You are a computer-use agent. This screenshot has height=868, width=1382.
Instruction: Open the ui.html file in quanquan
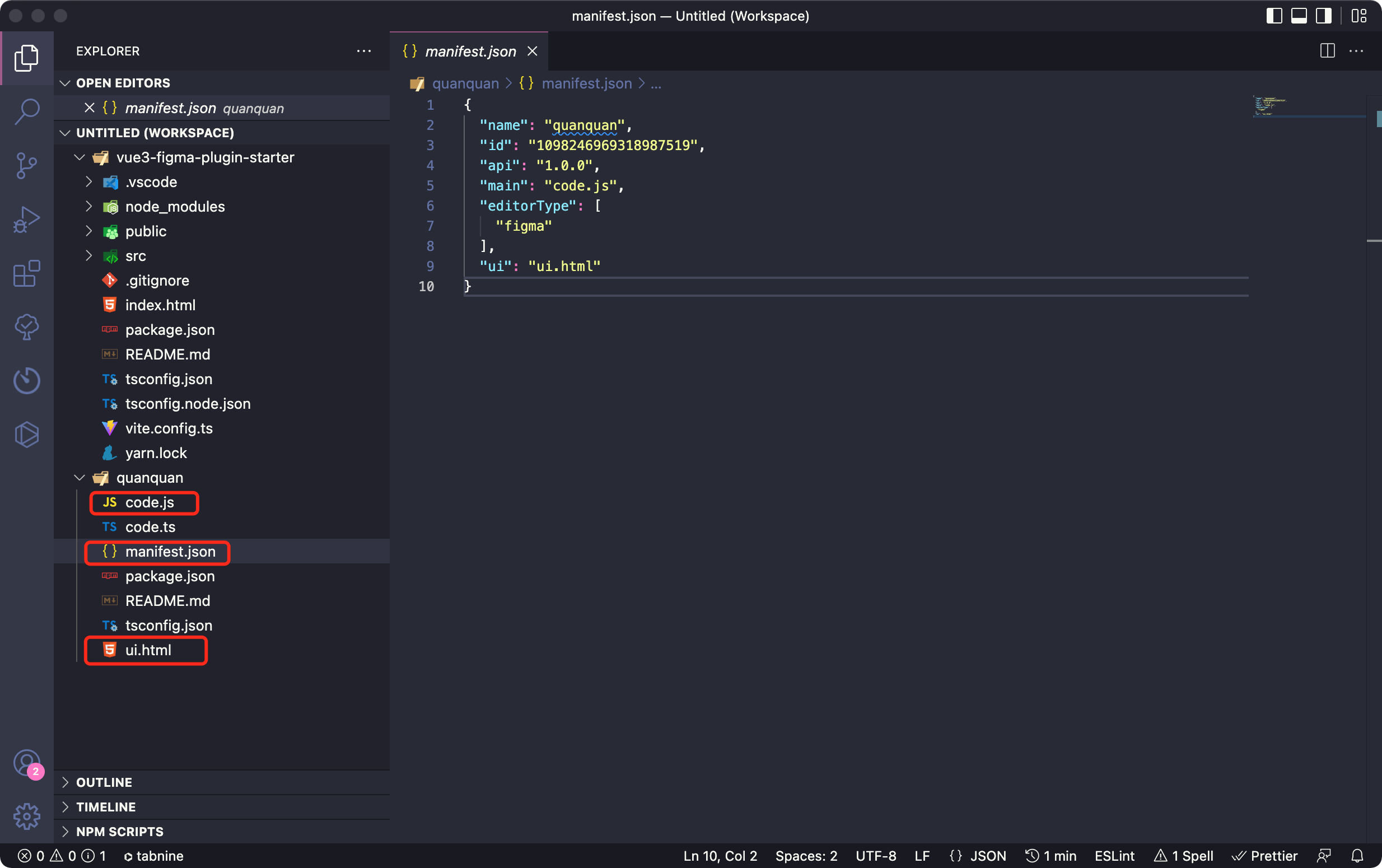pyautogui.click(x=148, y=650)
